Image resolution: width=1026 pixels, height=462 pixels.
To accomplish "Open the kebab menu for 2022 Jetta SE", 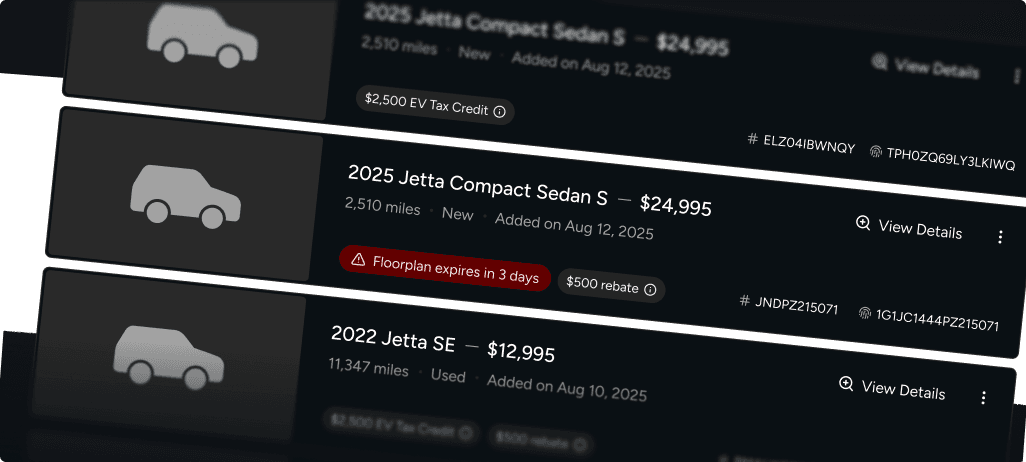I will pyautogui.click(x=983, y=397).
